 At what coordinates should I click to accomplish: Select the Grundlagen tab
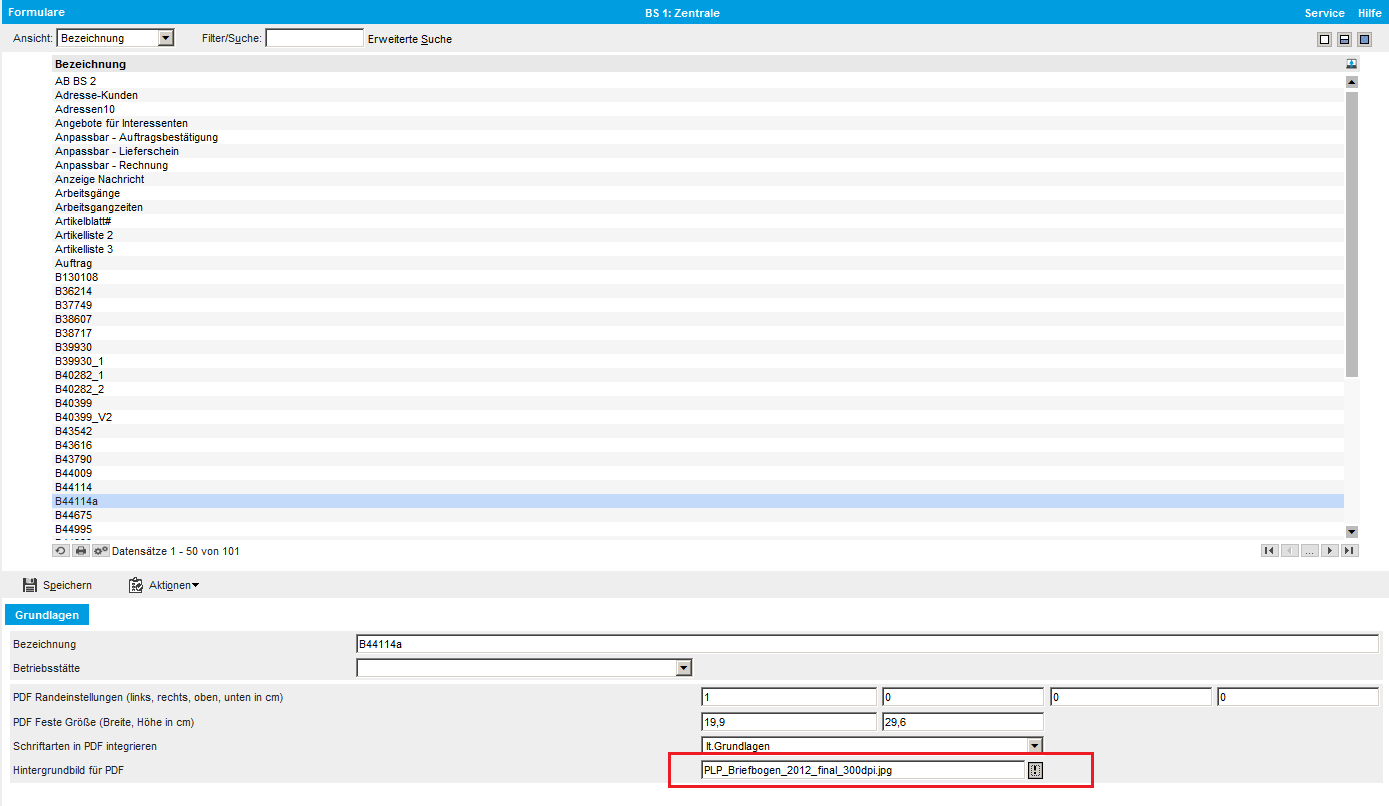pyautogui.click(x=47, y=615)
